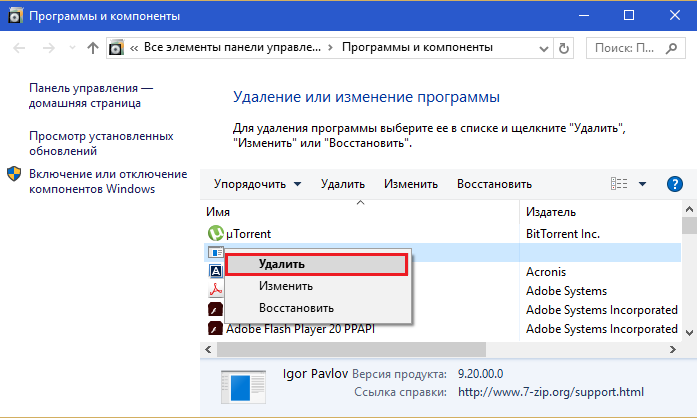This screenshot has height=418, width=697.
Task: Choose Восстановить in the context menu
Action: click(x=316, y=308)
